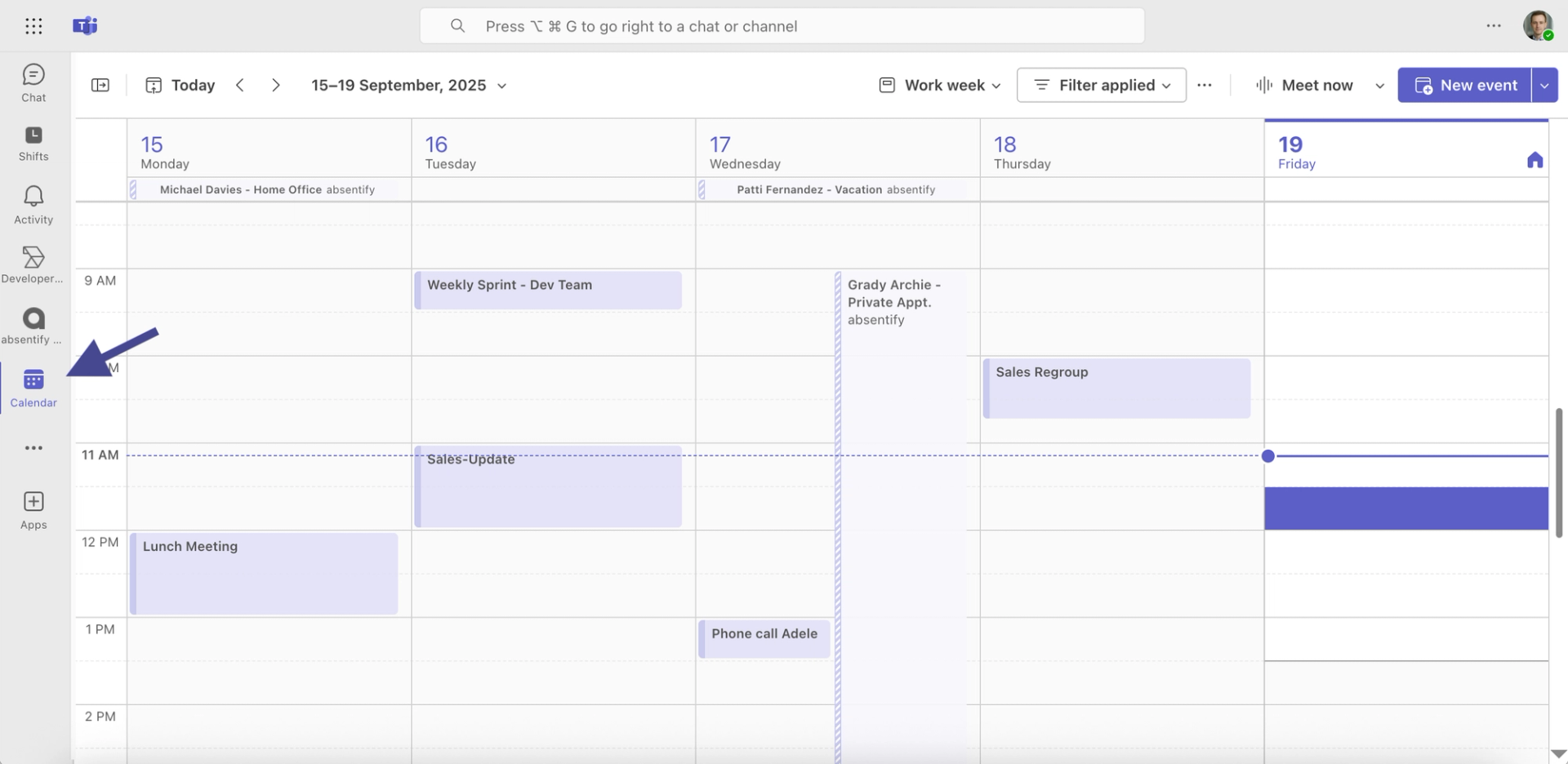Open the Phone call Adele event
The width and height of the screenshot is (1568, 764).
click(x=764, y=639)
